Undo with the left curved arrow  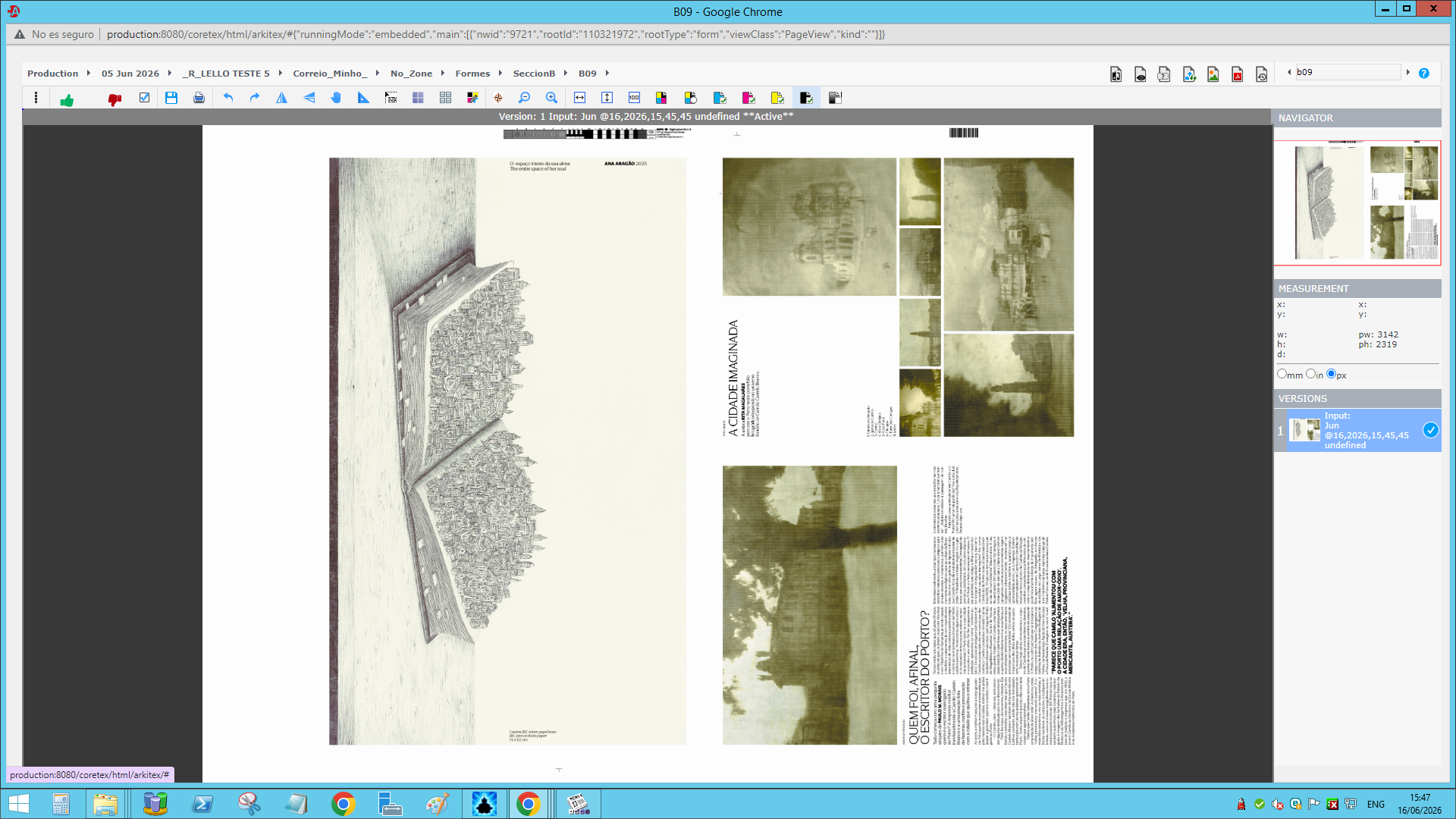[228, 98]
